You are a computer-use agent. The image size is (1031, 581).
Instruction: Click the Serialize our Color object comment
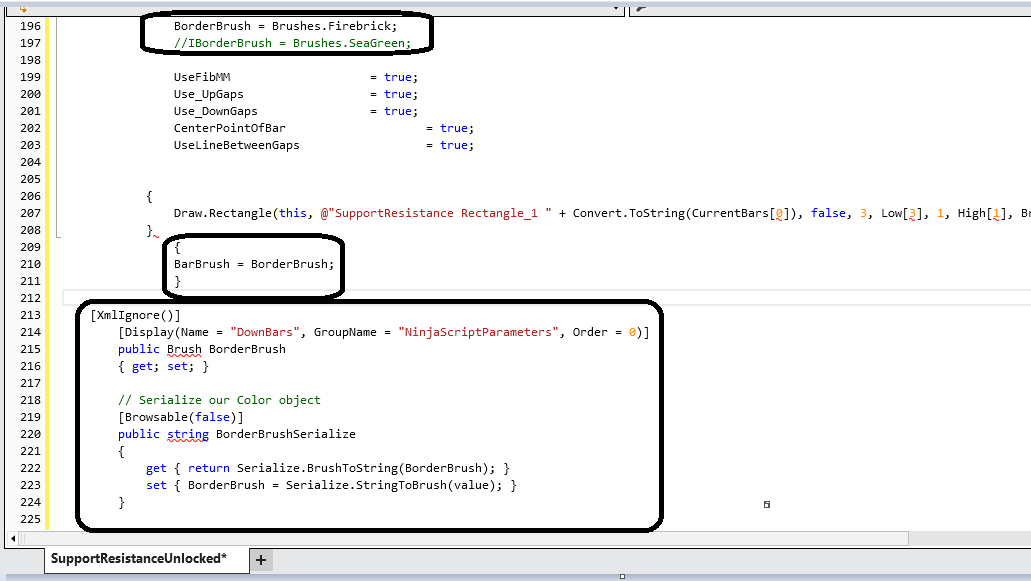pyautogui.click(x=219, y=400)
